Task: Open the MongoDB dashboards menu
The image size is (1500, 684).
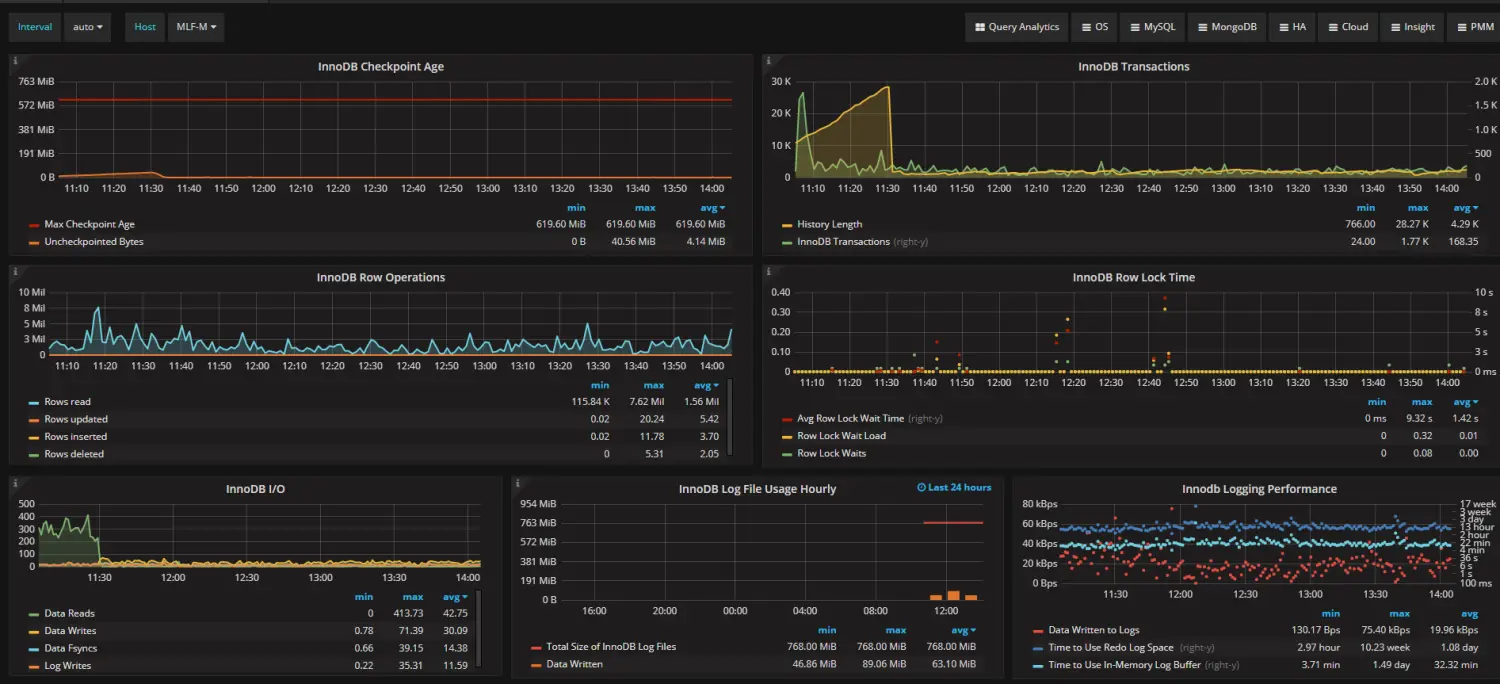Action: (1226, 27)
